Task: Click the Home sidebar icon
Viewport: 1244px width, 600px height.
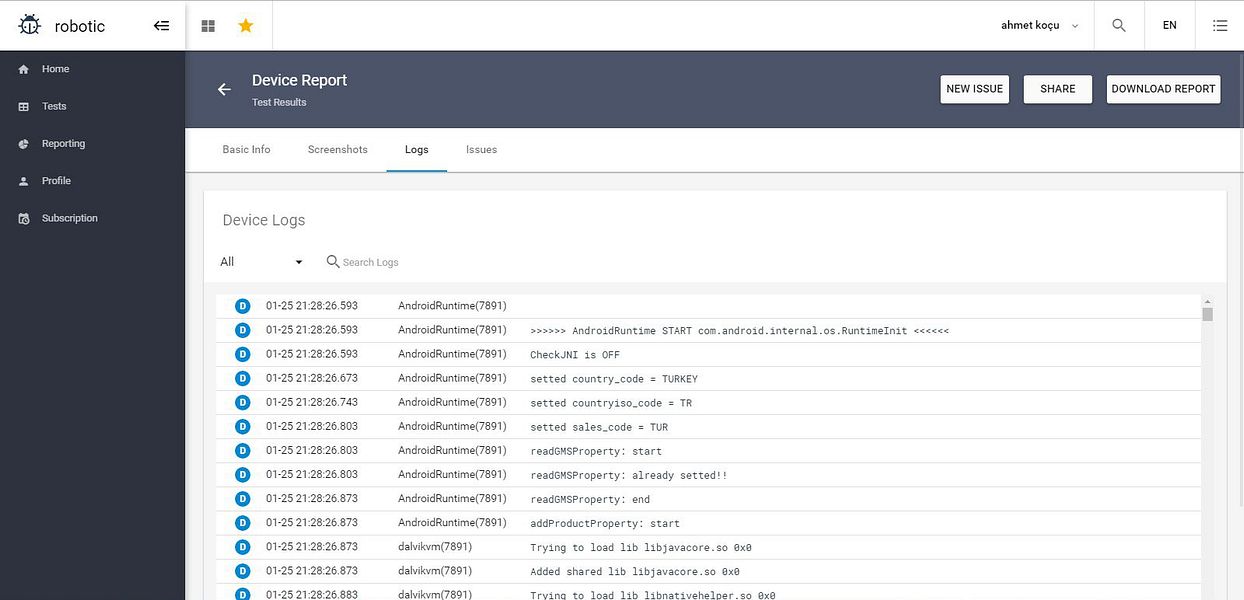Action: pyautogui.click(x=24, y=69)
